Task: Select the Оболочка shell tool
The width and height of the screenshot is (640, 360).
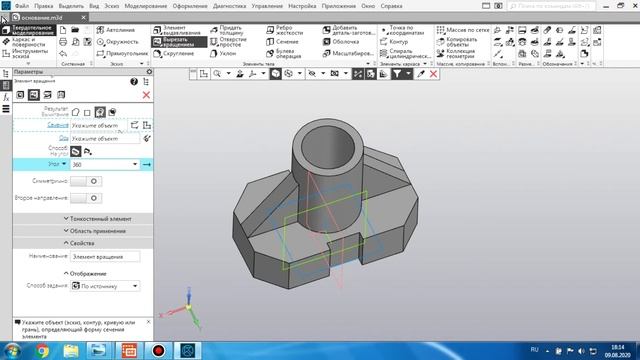Action: point(341,42)
